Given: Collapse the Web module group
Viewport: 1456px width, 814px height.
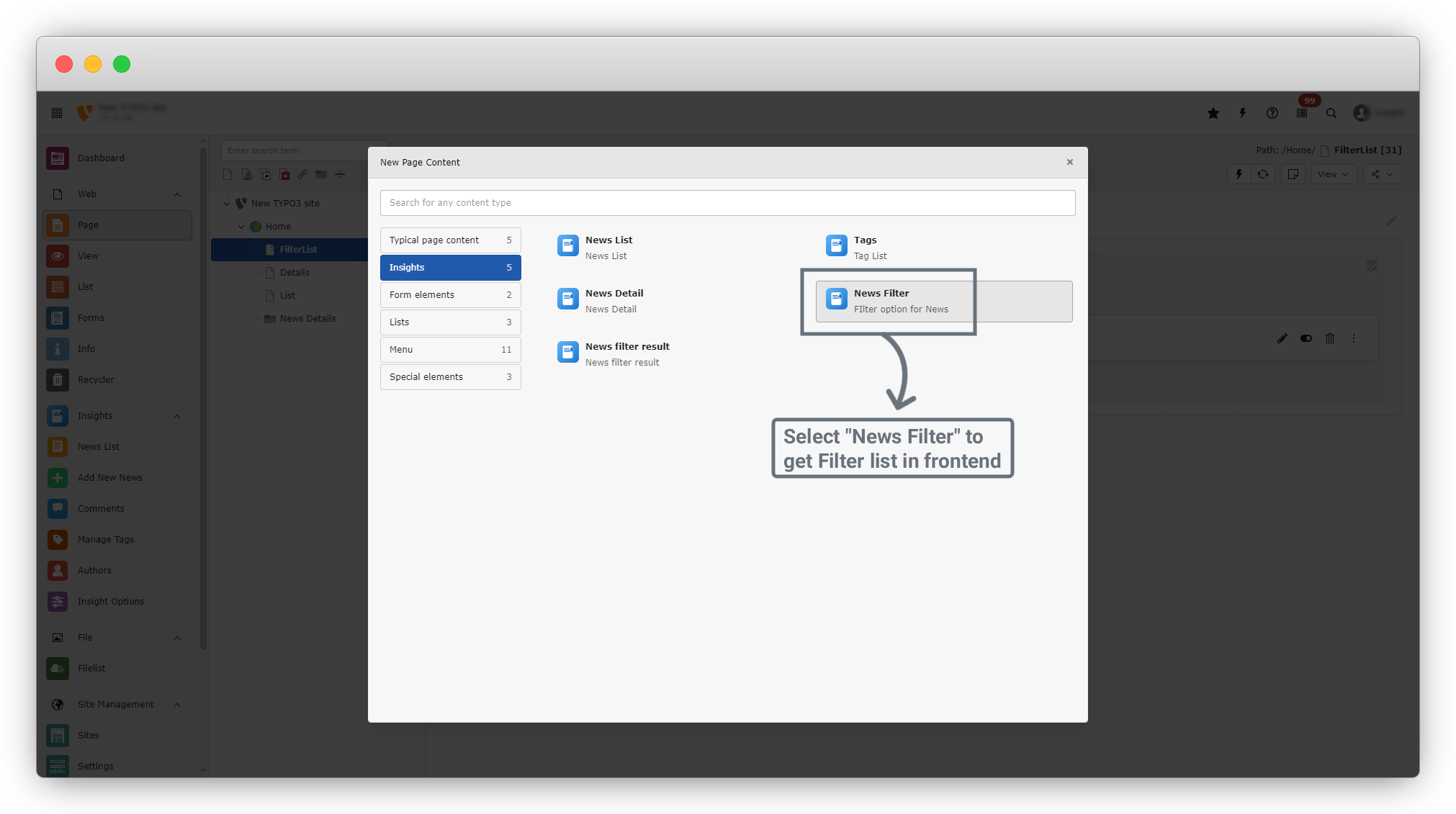Looking at the screenshot, I should (x=177, y=194).
